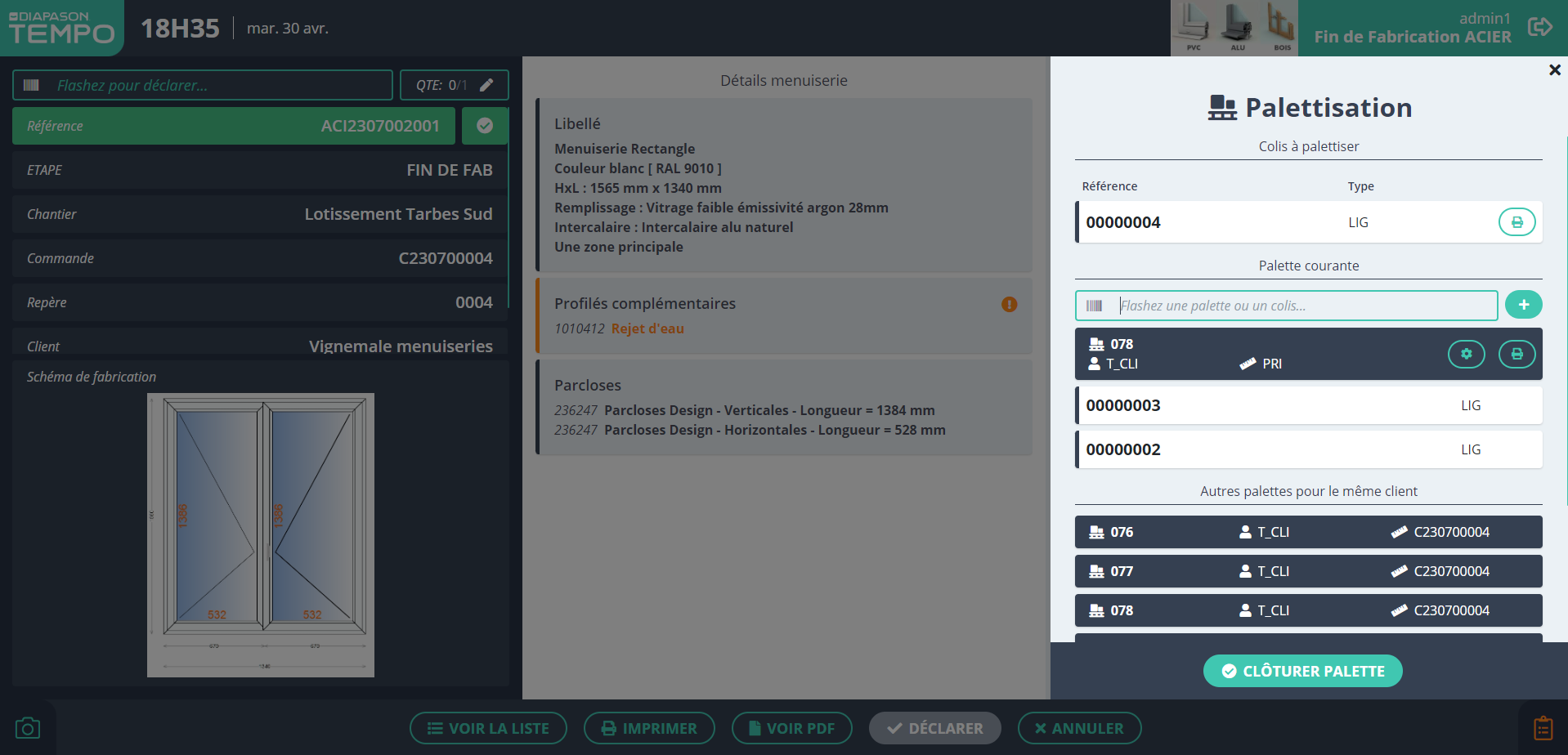Edit quantity with the pencil icon
Image resolution: width=1568 pixels, height=755 pixels.
tap(486, 85)
